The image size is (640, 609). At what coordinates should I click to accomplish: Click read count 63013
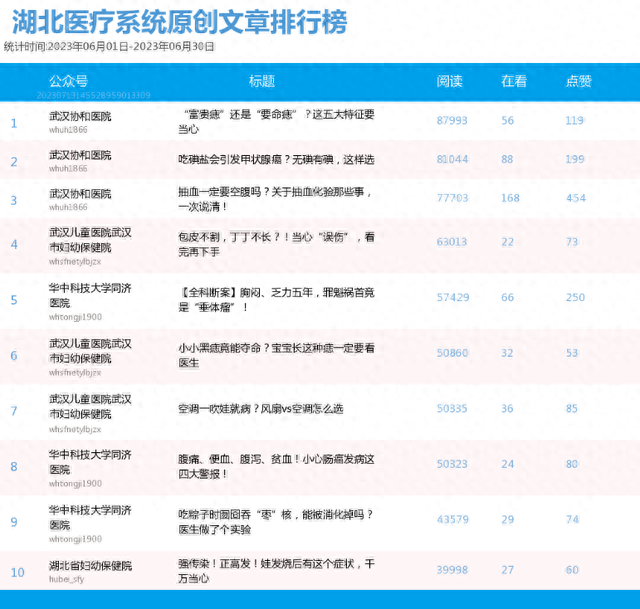point(452,242)
